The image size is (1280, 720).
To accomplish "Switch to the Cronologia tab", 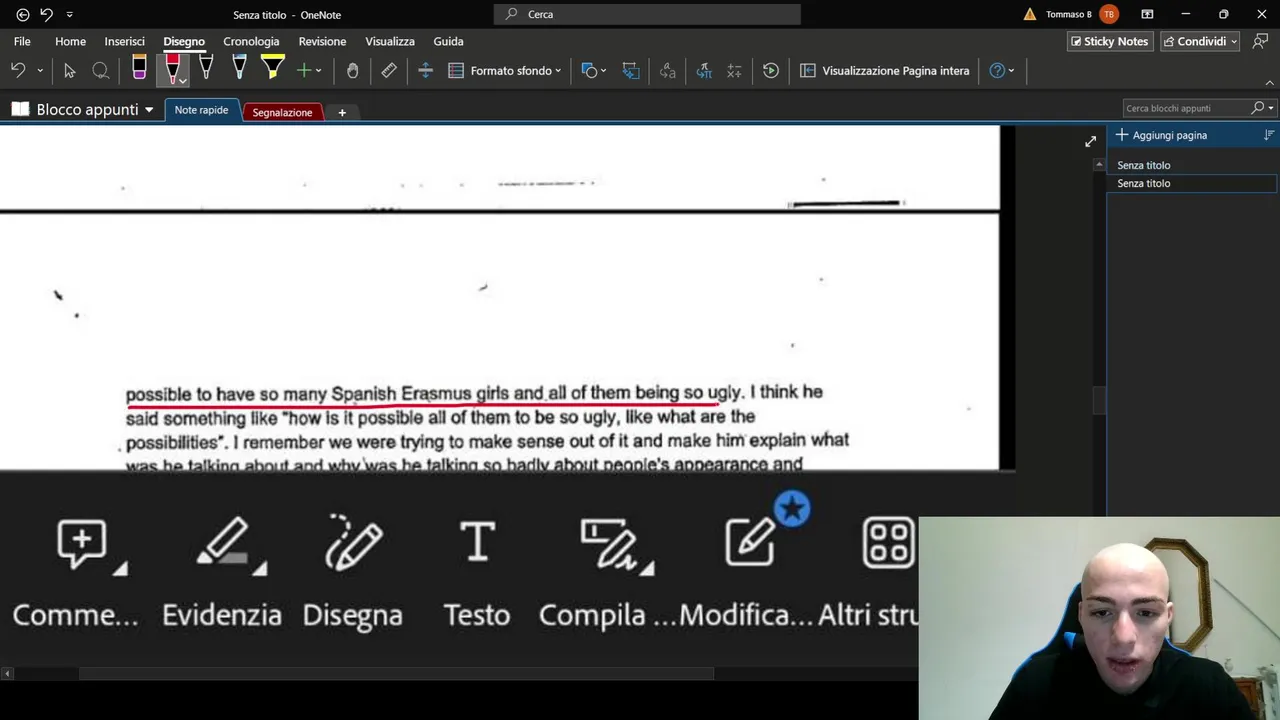I will (x=251, y=41).
